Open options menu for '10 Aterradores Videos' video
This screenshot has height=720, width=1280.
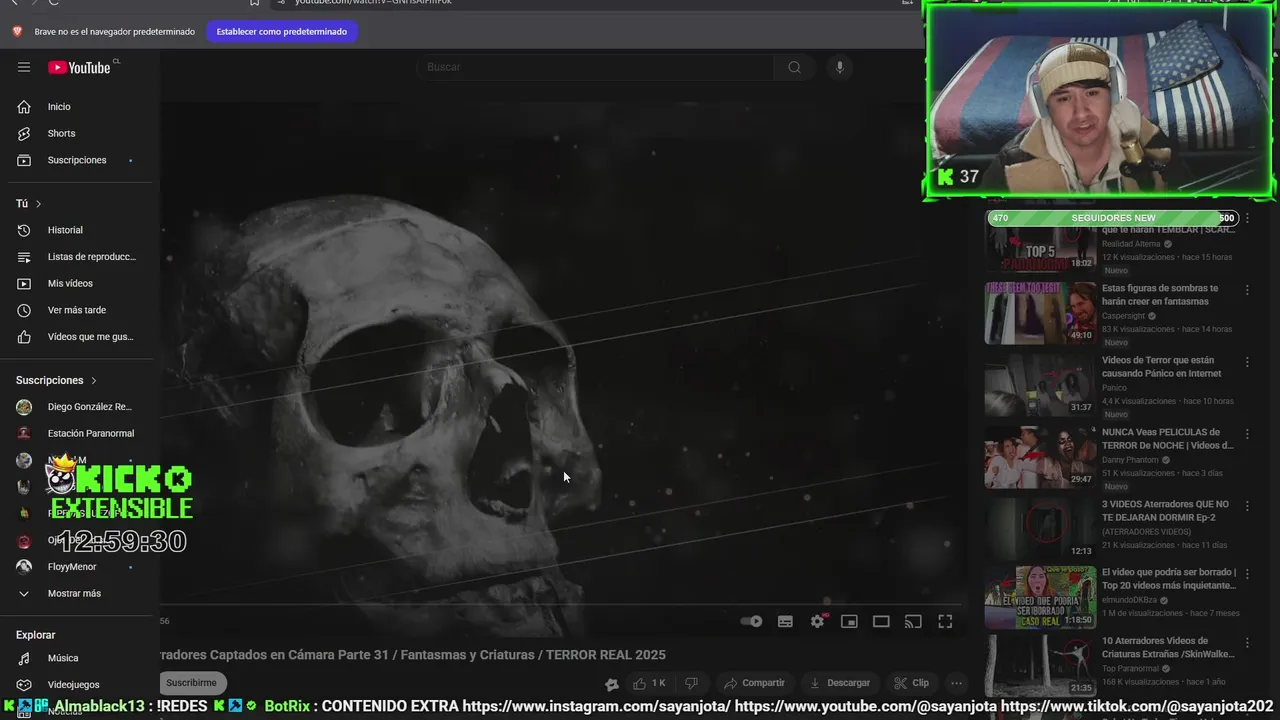point(1247,642)
